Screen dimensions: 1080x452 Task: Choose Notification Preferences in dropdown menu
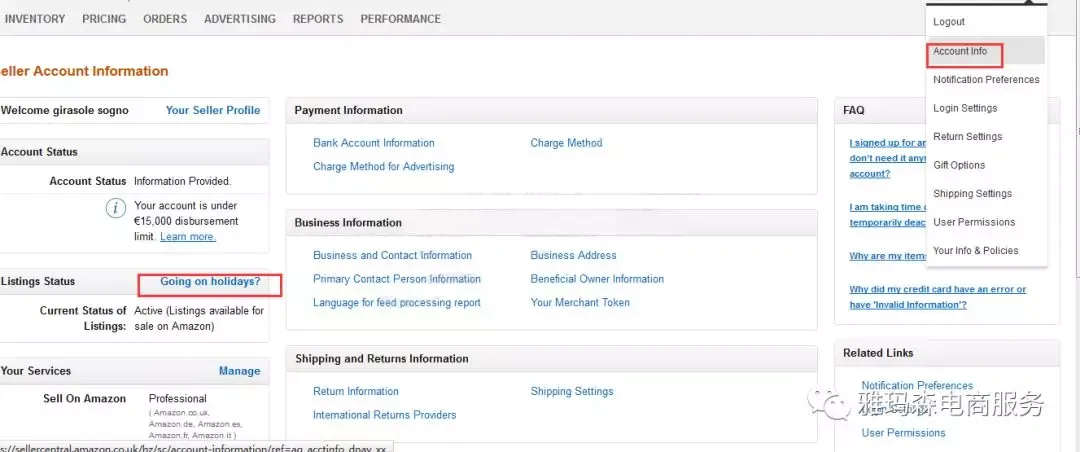[986, 80]
